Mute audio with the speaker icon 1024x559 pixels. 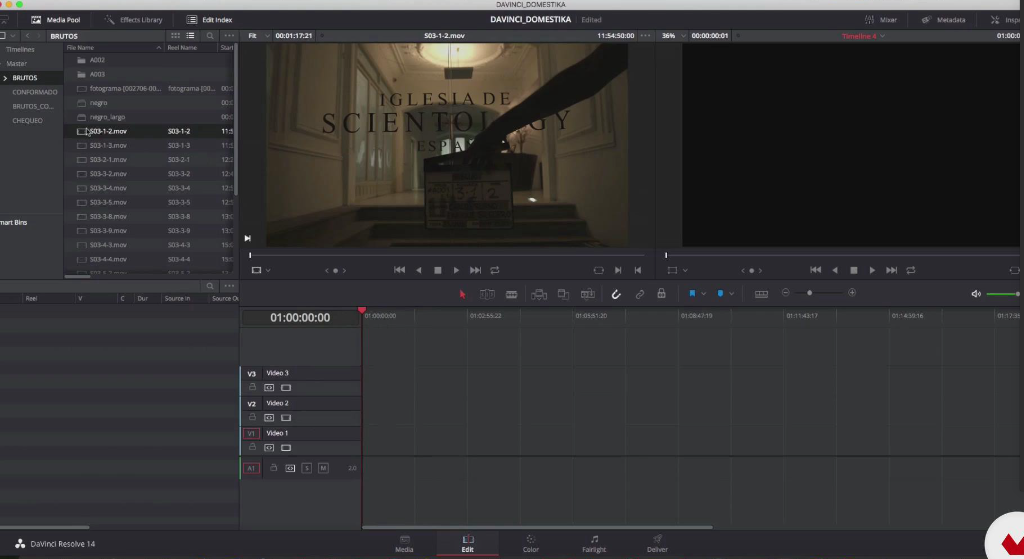pyautogui.click(x=976, y=294)
